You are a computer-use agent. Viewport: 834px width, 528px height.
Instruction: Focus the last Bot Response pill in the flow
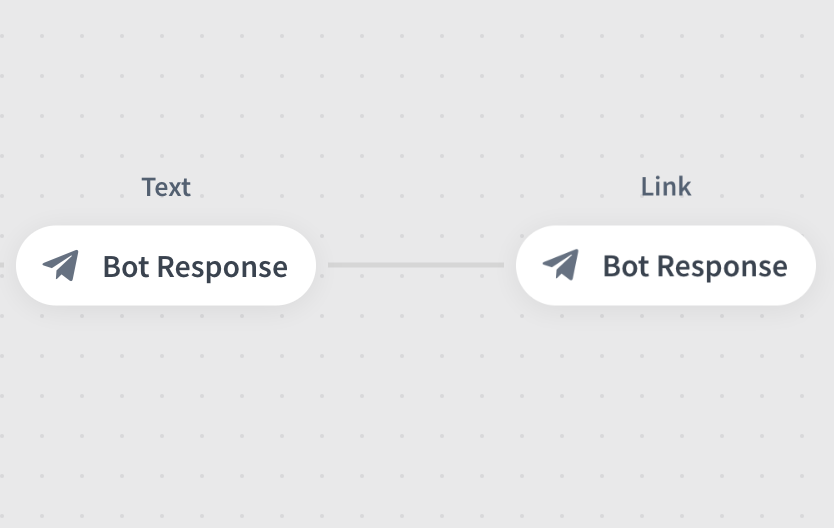(666, 265)
